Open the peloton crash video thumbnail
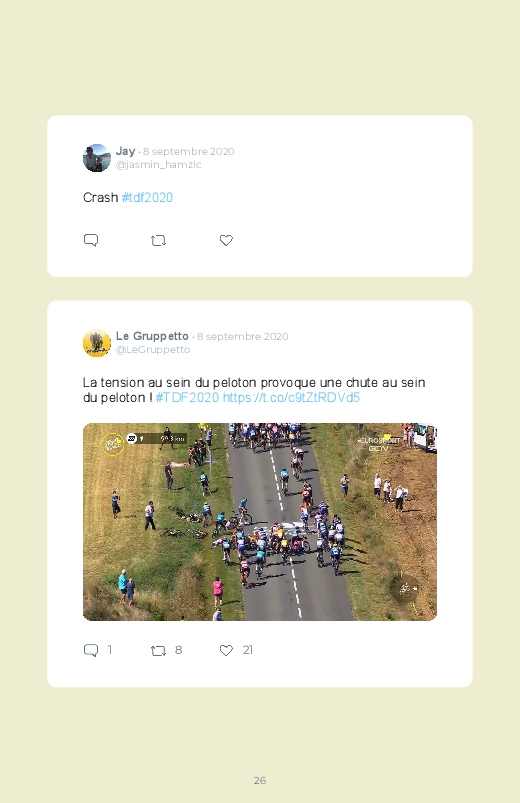 [x=260, y=522]
